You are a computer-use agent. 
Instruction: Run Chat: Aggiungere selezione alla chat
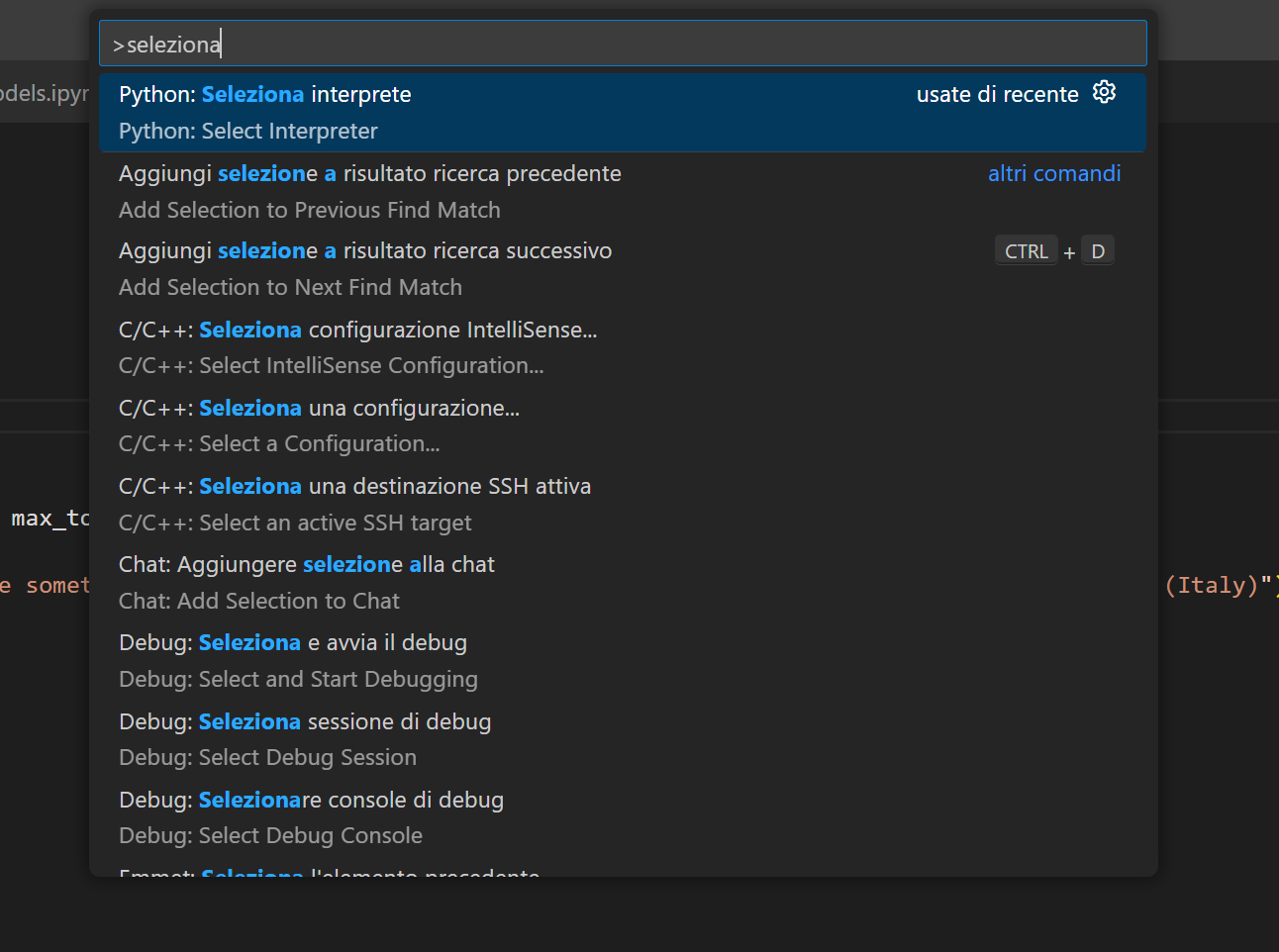tap(623, 582)
